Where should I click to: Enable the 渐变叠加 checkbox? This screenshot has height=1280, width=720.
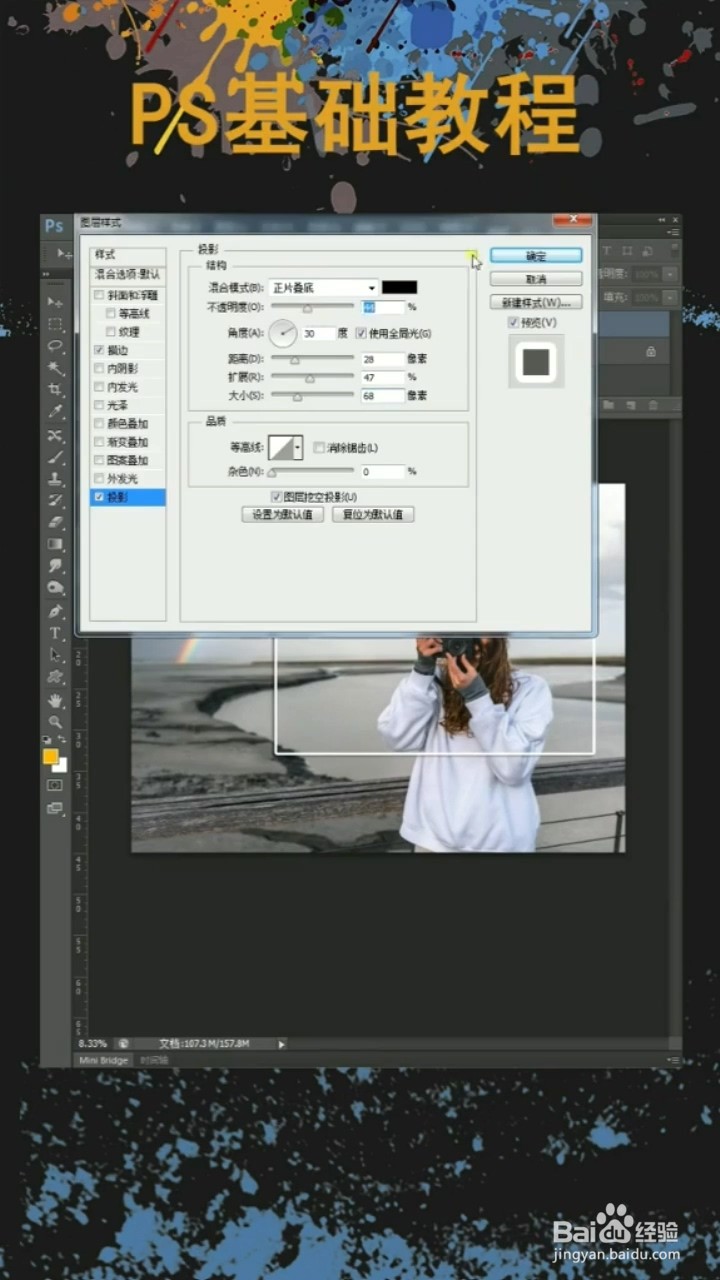tap(98, 442)
